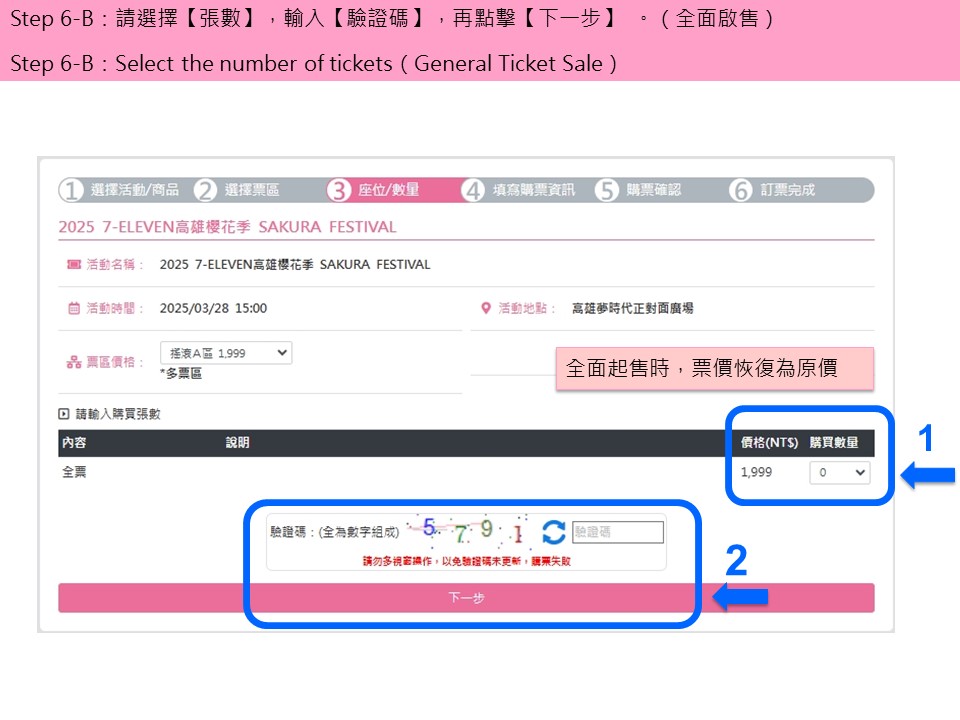Click the pink SAKURA FESTIVAL heading
Viewport: 960px width, 720px height.
(228, 227)
